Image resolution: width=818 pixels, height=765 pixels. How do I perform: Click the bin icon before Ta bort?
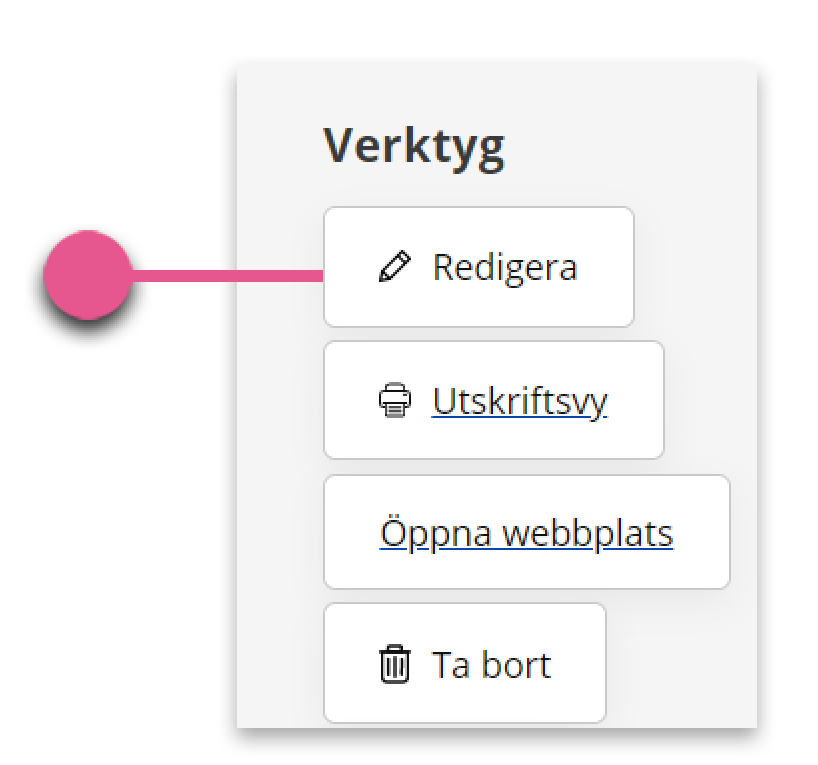pos(394,664)
